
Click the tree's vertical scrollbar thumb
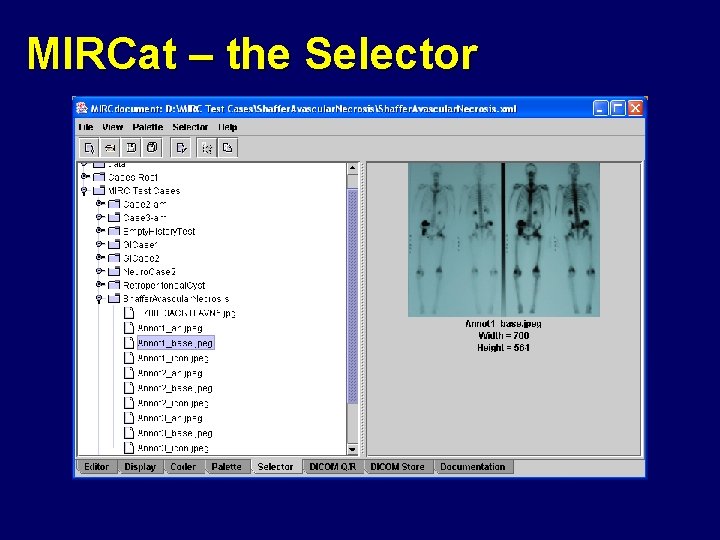coord(352,296)
